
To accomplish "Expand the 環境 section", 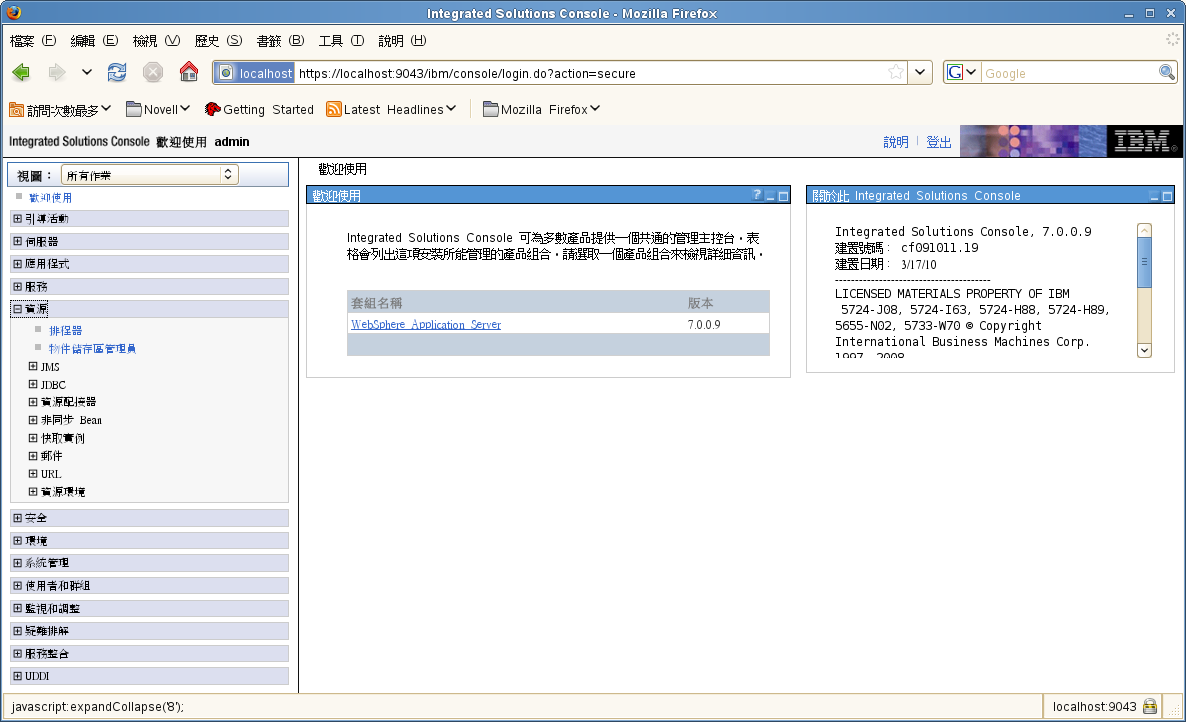I will (17, 541).
